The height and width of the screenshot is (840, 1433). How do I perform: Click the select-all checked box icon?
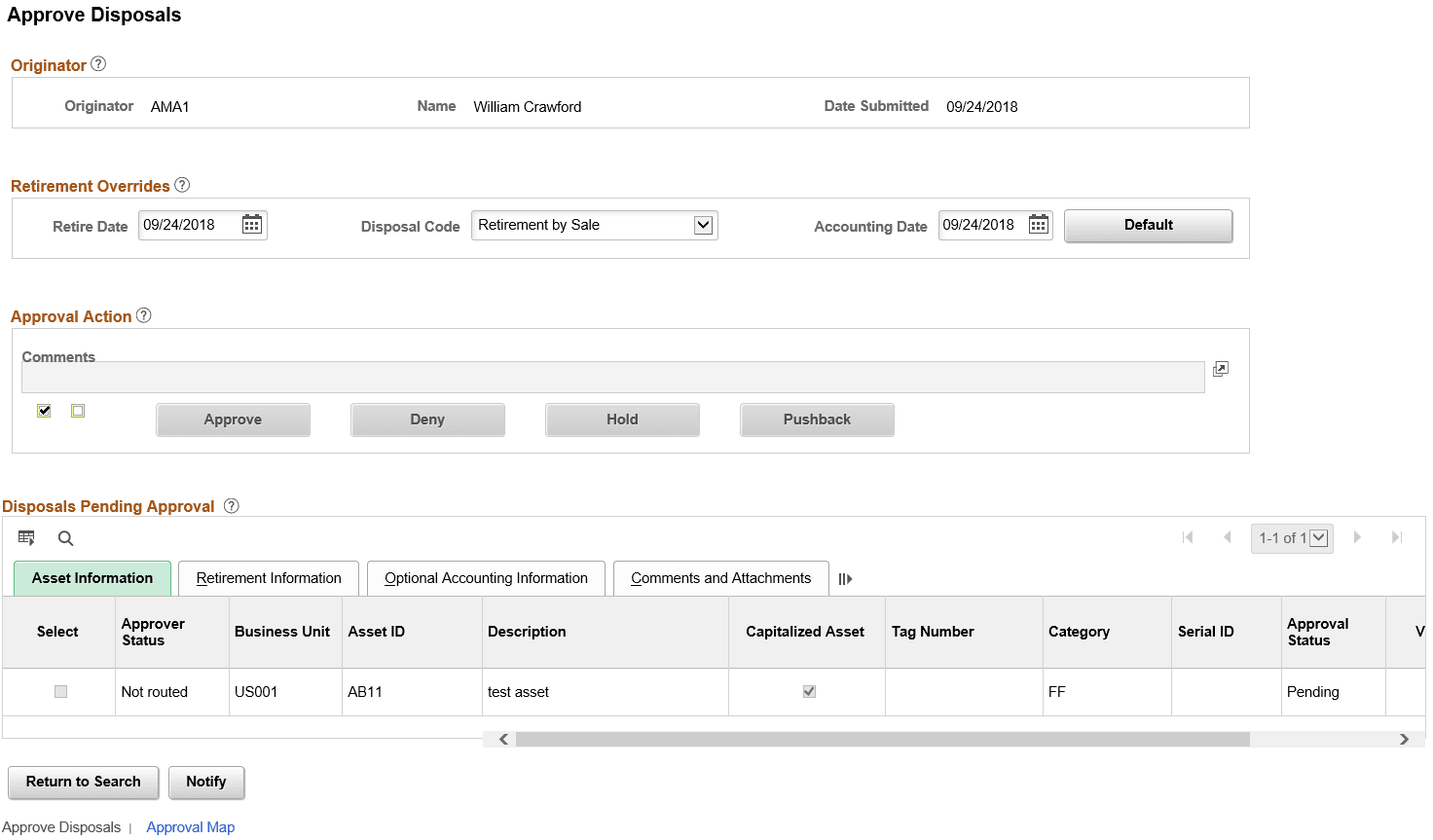coord(44,411)
